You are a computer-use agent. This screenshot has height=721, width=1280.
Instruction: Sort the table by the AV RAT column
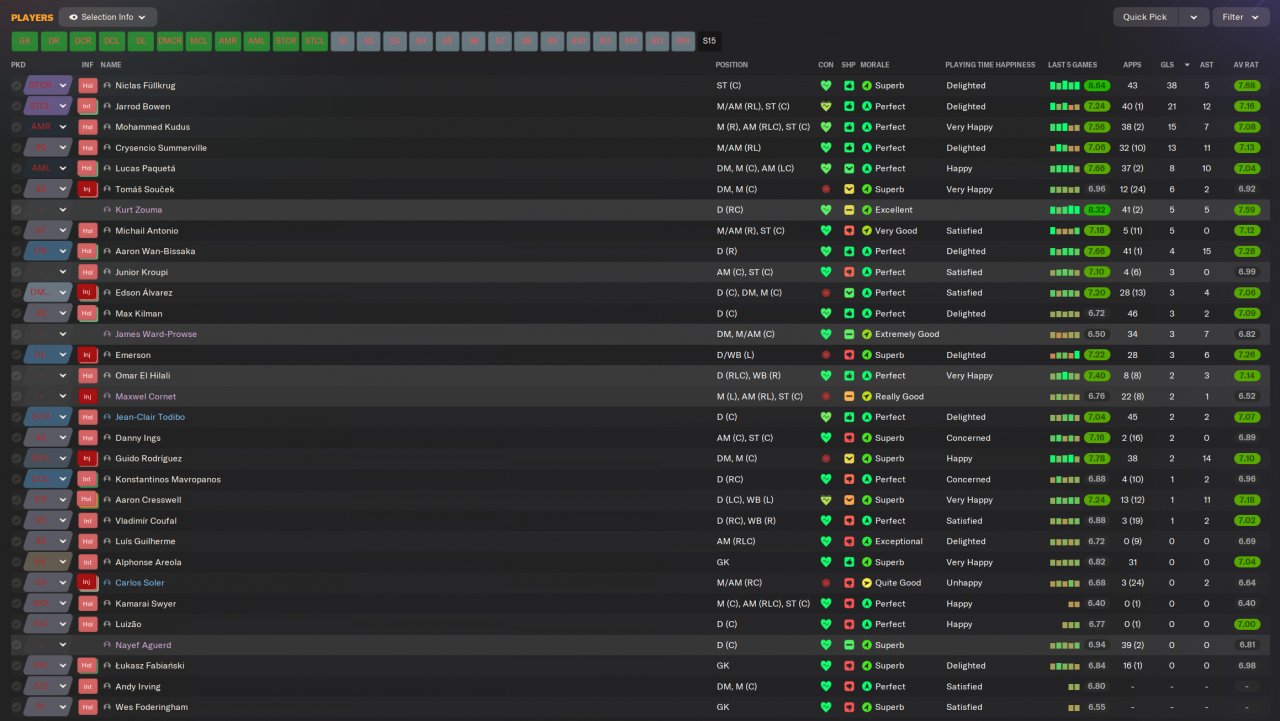tap(1246, 65)
